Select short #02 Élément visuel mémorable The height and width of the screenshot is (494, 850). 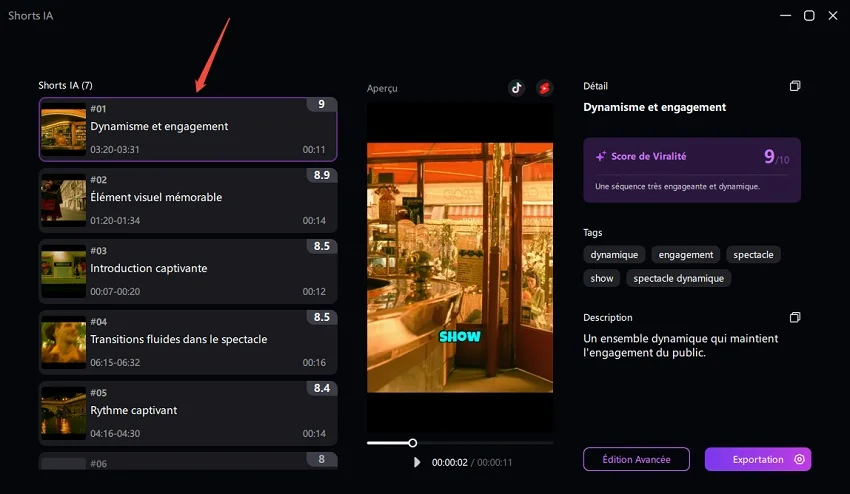coord(188,200)
